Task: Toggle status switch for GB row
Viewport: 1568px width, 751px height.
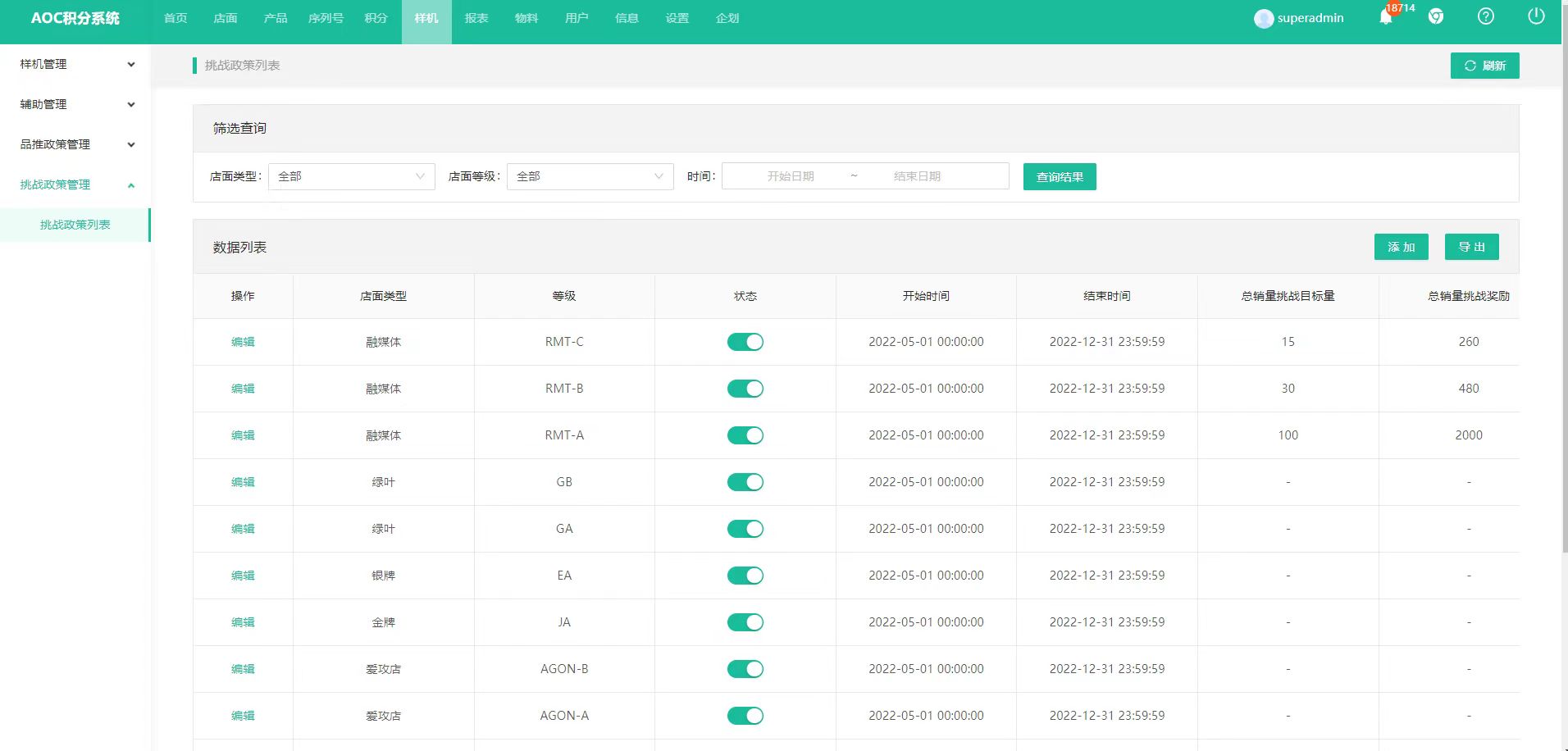Action: (745, 482)
